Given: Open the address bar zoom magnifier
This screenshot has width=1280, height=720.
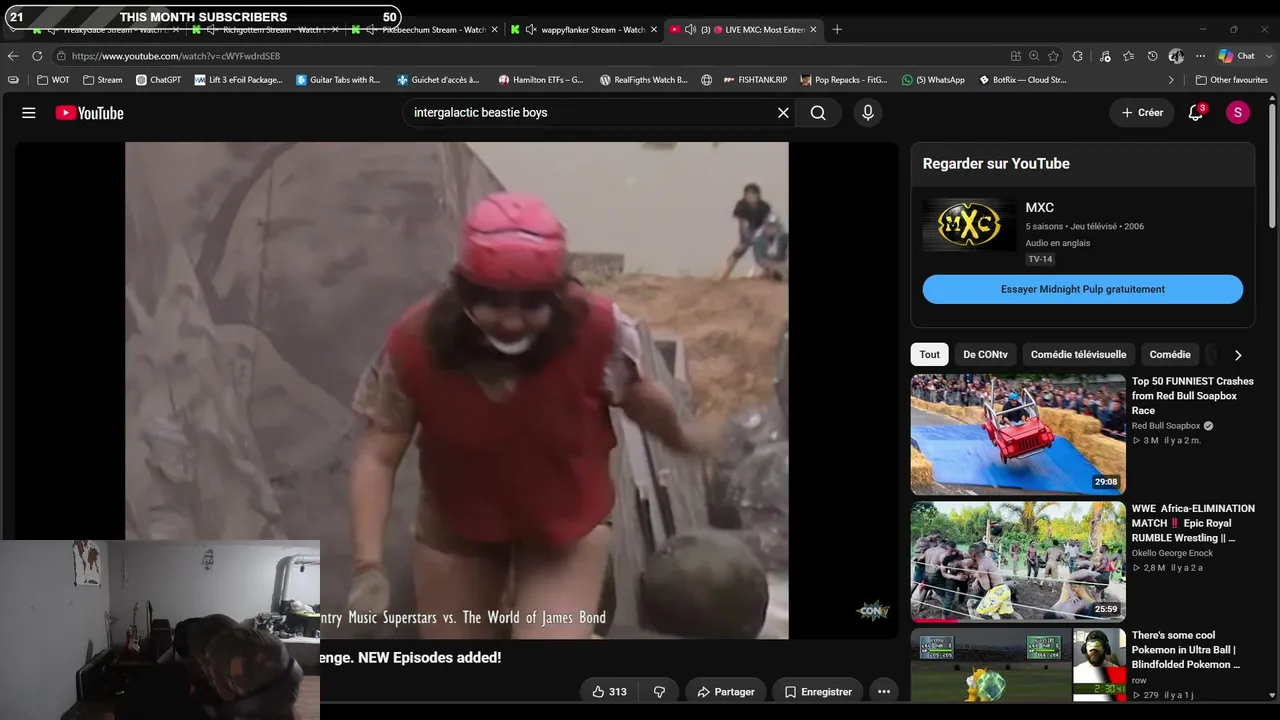Looking at the screenshot, I should tap(1034, 56).
